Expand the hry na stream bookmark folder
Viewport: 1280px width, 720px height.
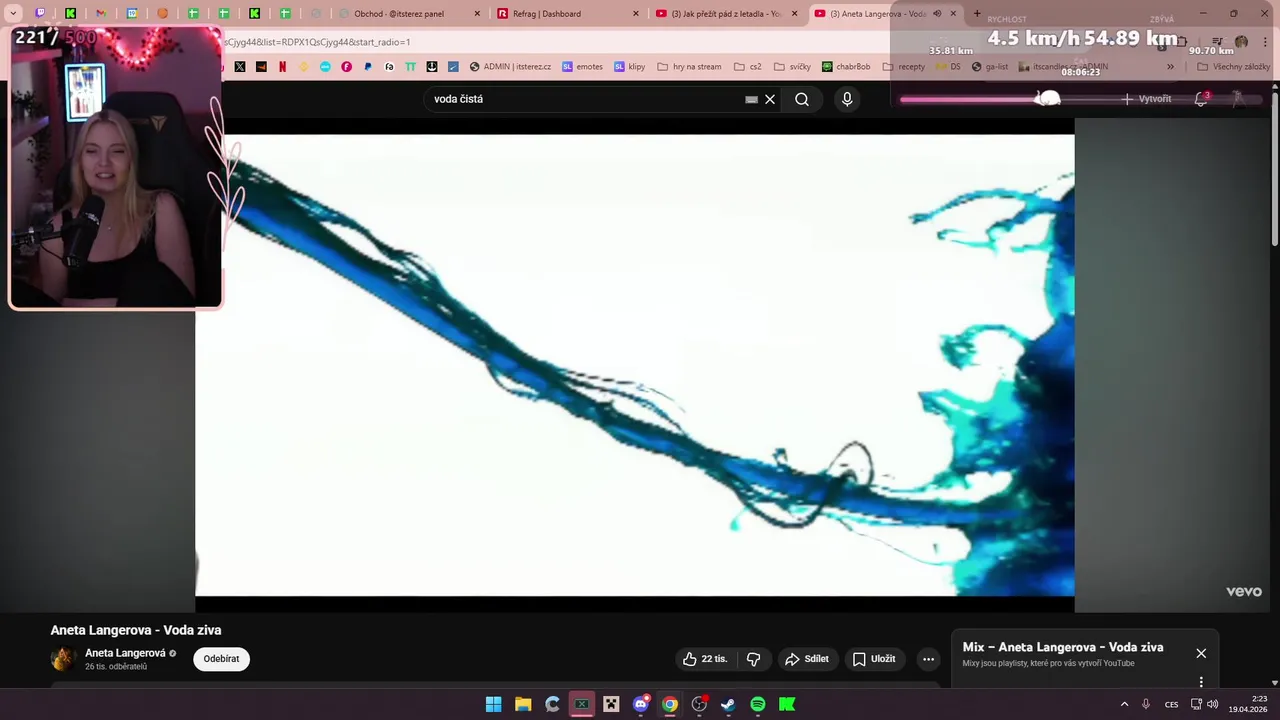[x=689, y=67]
